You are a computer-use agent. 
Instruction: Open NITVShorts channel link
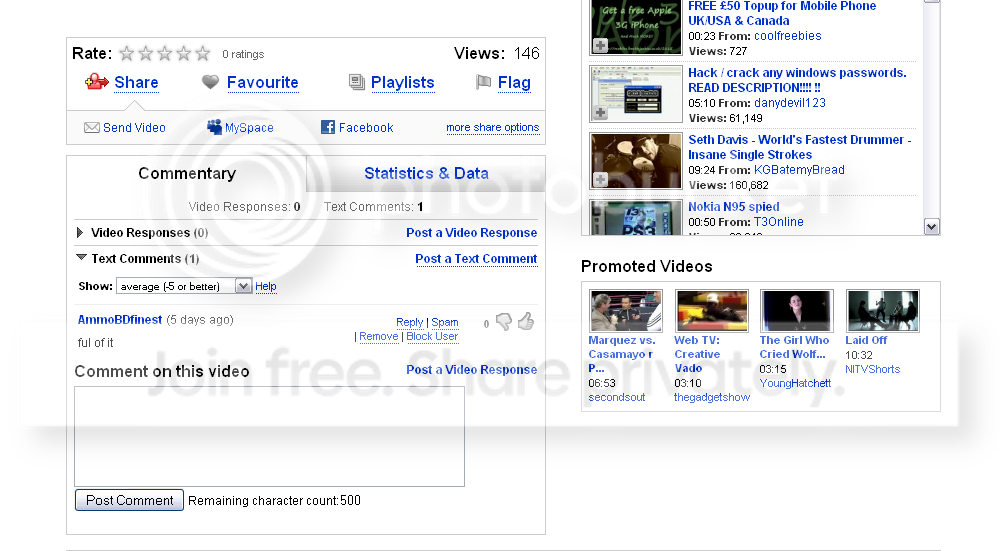pyautogui.click(x=872, y=369)
